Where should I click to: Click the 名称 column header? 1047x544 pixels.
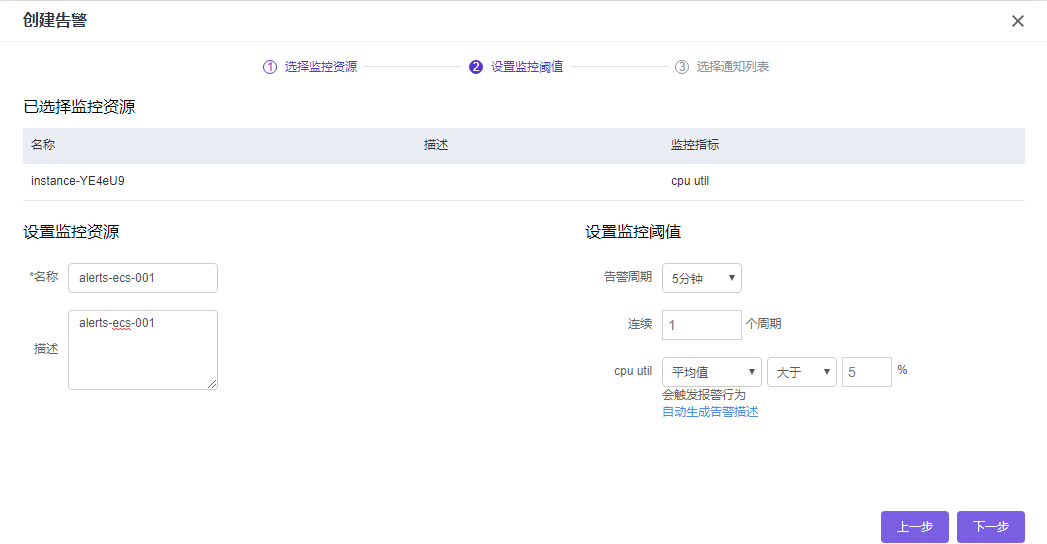click(43, 145)
